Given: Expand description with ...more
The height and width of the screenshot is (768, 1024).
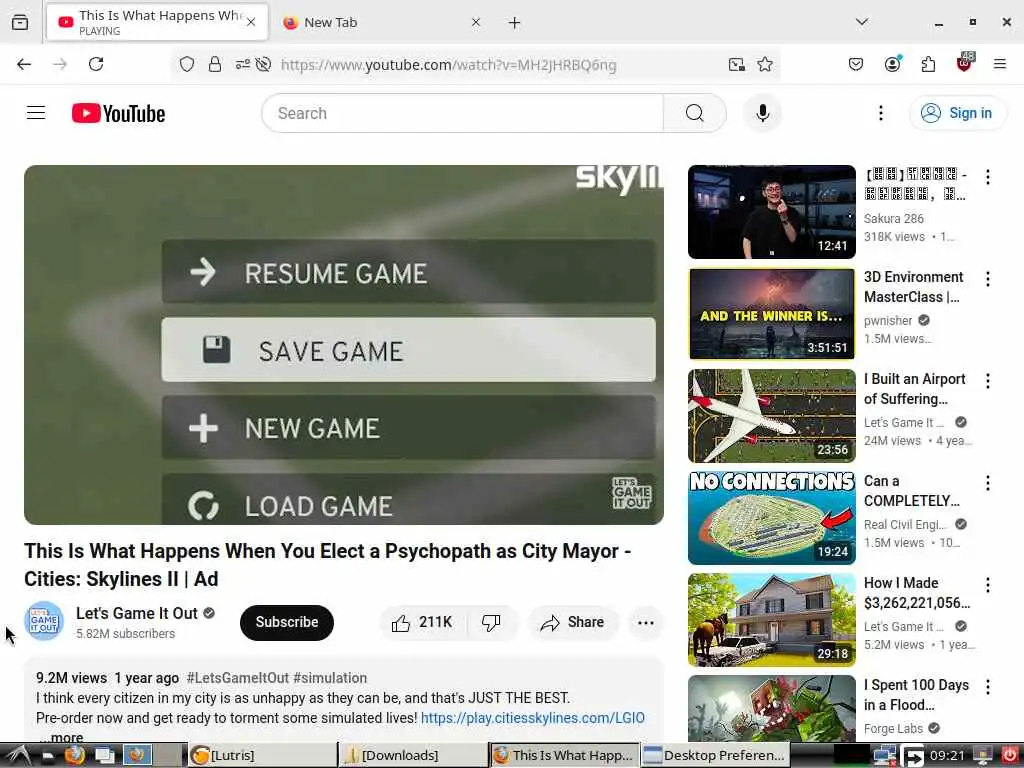Looking at the screenshot, I should pyautogui.click(x=62, y=737).
